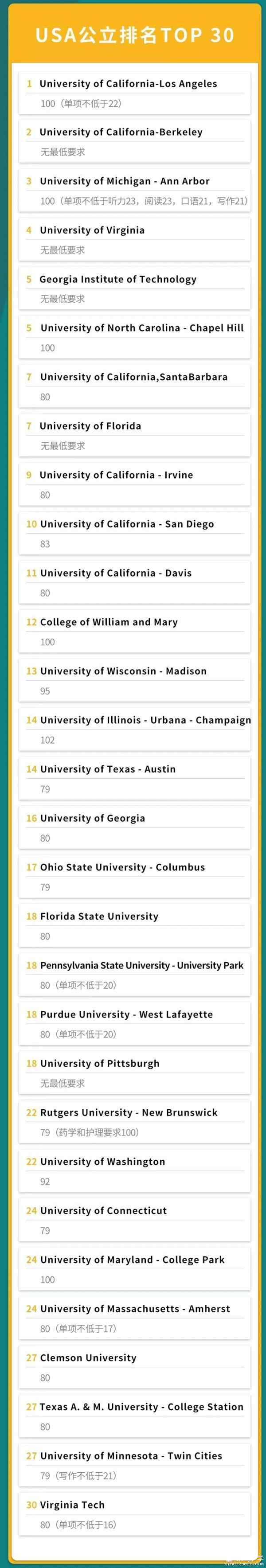Select University of California-Berkeley name
266x1568 pixels.
121,132
